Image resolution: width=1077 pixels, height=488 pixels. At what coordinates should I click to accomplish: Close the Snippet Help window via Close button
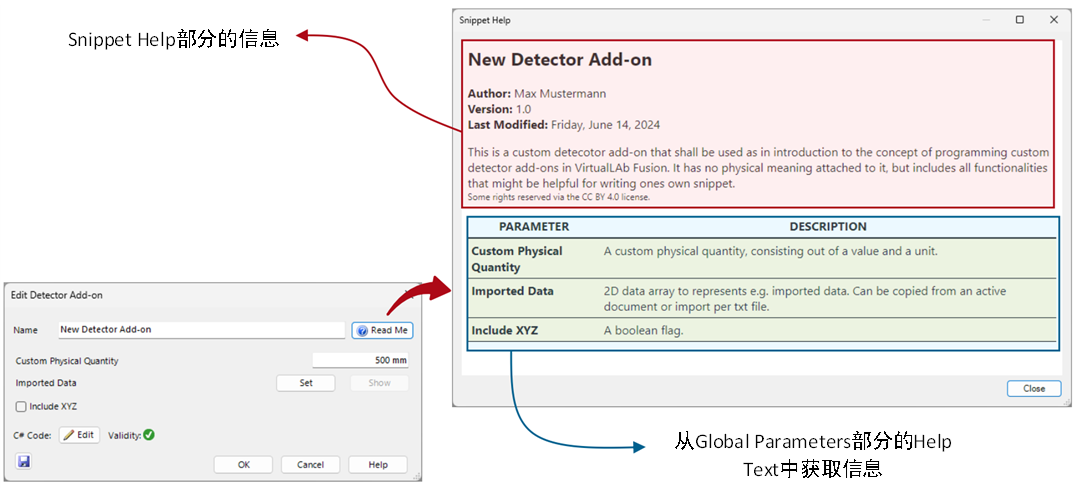pos(1034,388)
